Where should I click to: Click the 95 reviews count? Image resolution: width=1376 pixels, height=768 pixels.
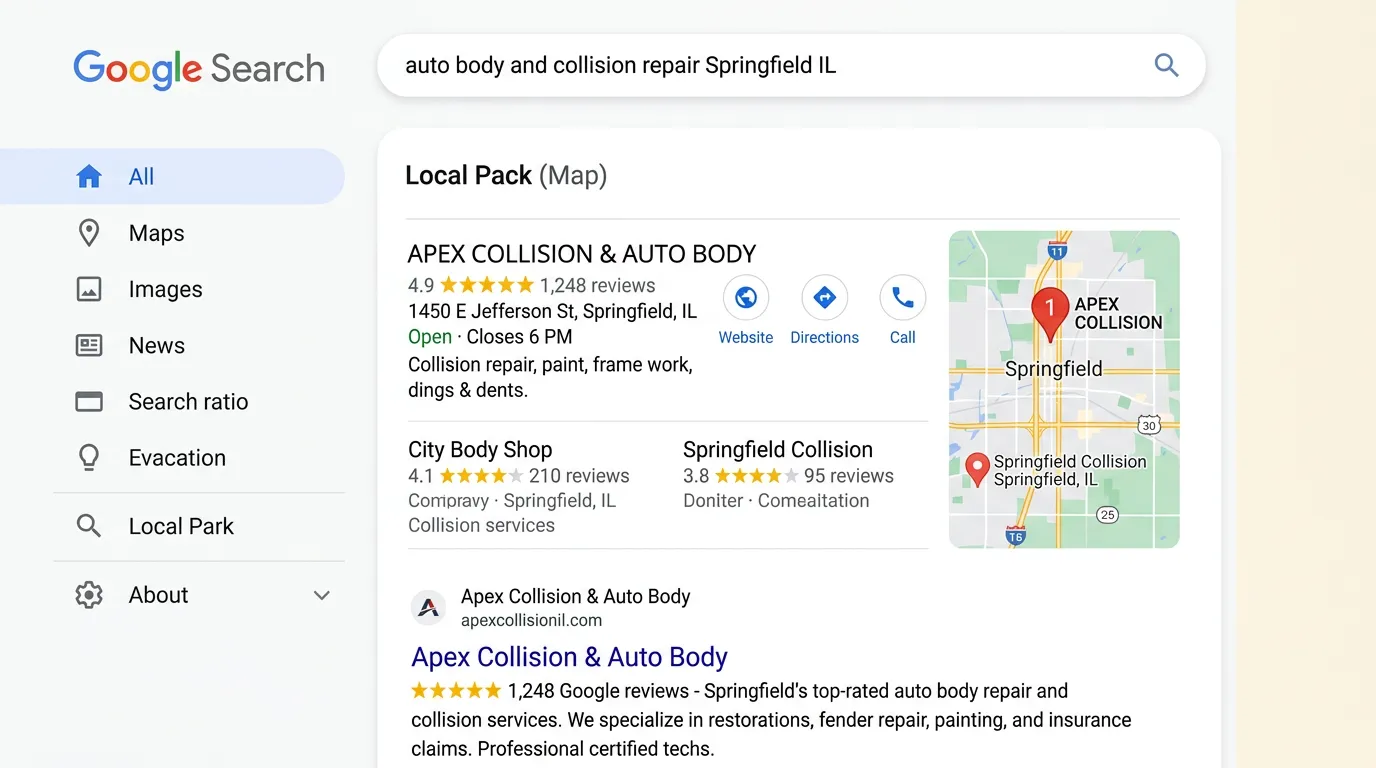[x=849, y=476]
